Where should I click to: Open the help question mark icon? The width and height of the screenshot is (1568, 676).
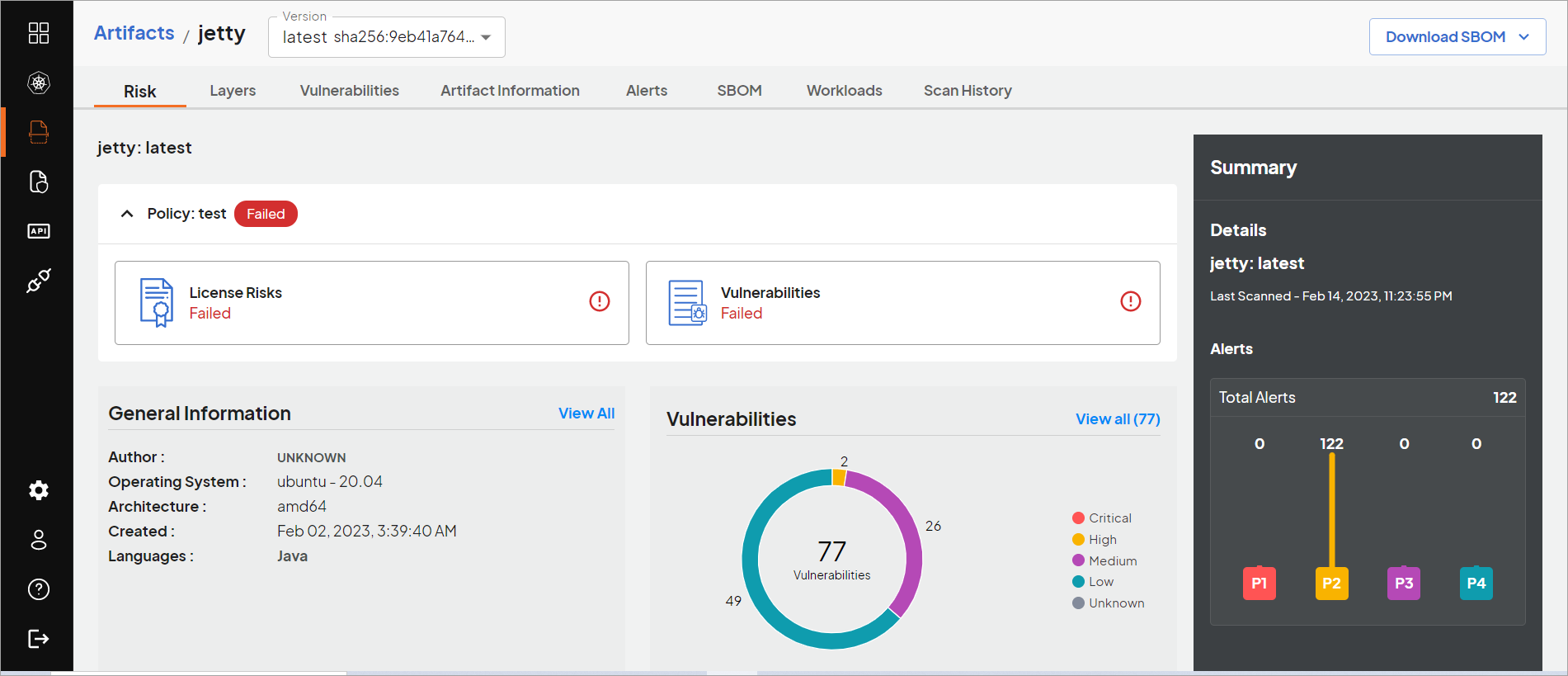tap(39, 589)
